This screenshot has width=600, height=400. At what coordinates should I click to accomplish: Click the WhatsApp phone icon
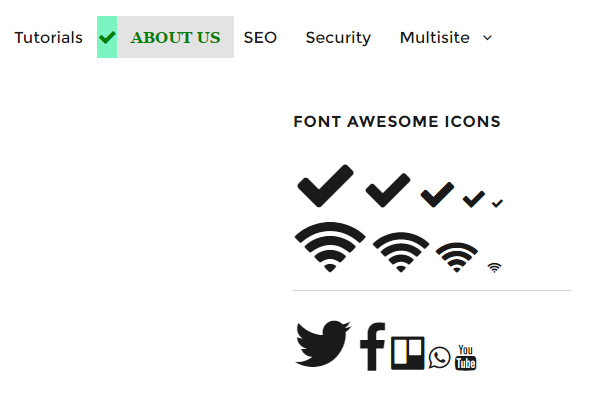pos(439,358)
